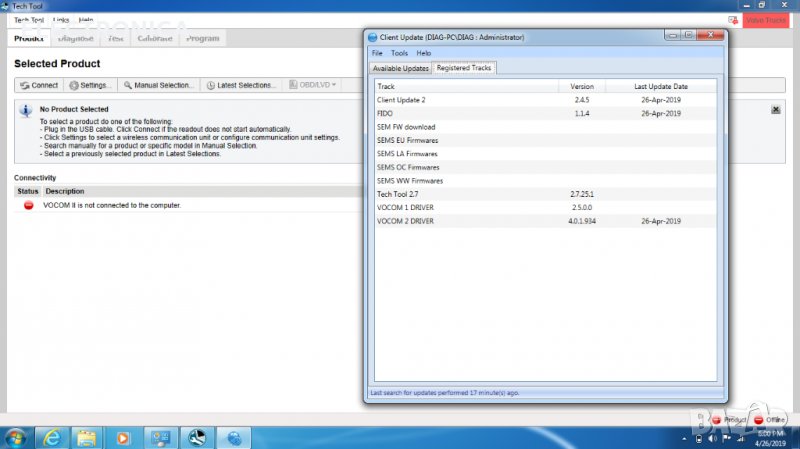Open Windows Media Player from the taskbar
The image size is (800, 449).
[123, 437]
